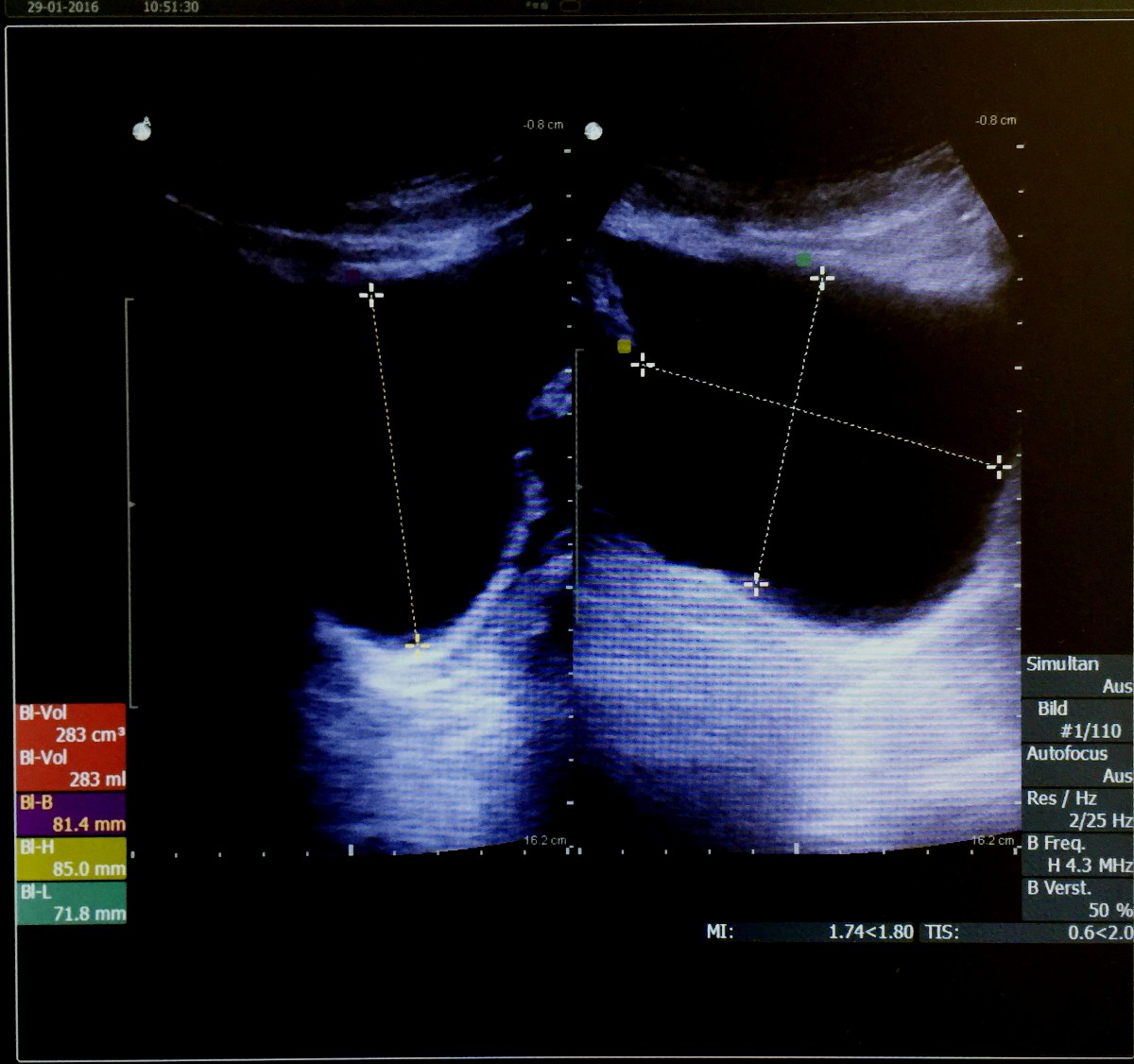Viewport: 1134px width, 1064px height.
Task: Open the Bild #1/110 frame selector
Action: pyautogui.click(x=1077, y=719)
